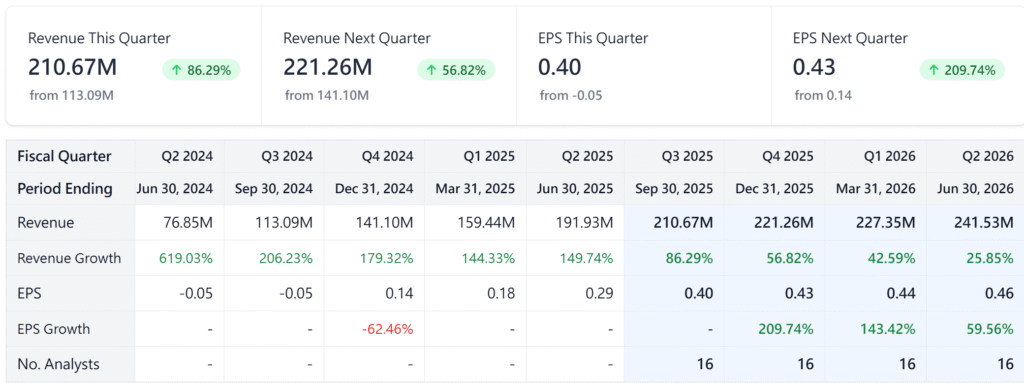Select the Revenue Next Quarter card
This screenshot has height=383, width=1024.
pyautogui.click(x=389, y=66)
